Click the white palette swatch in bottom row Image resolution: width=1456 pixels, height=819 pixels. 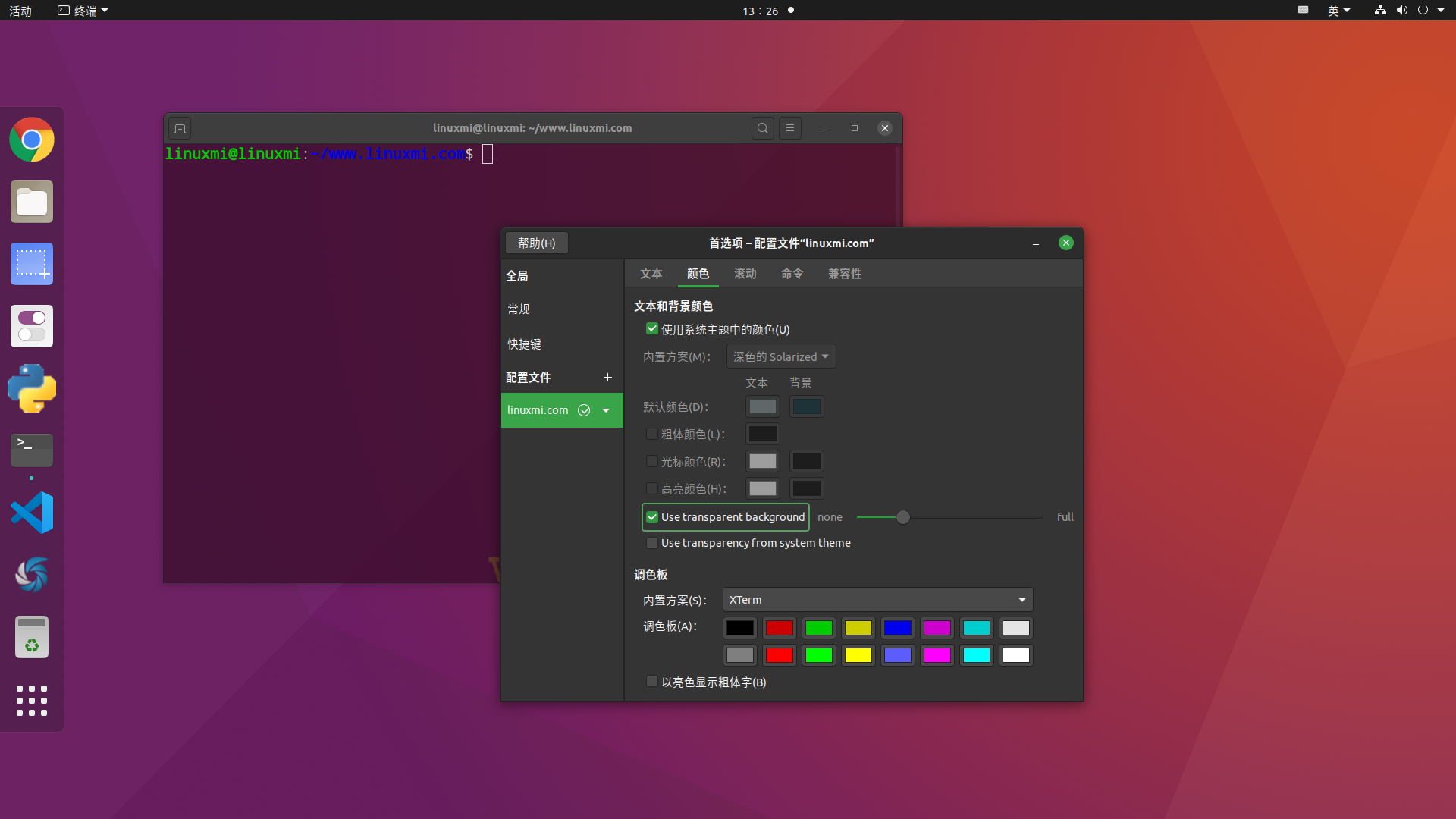point(1016,655)
